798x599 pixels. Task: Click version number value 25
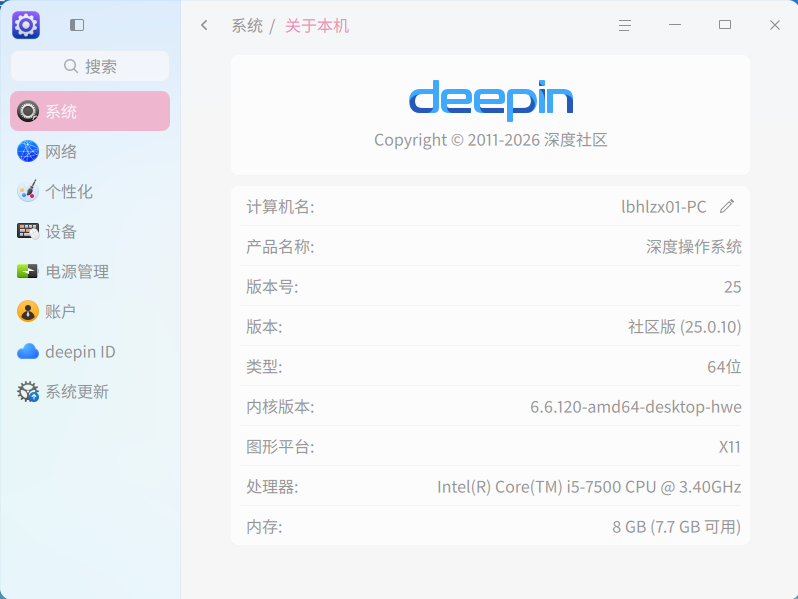(733, 287)
